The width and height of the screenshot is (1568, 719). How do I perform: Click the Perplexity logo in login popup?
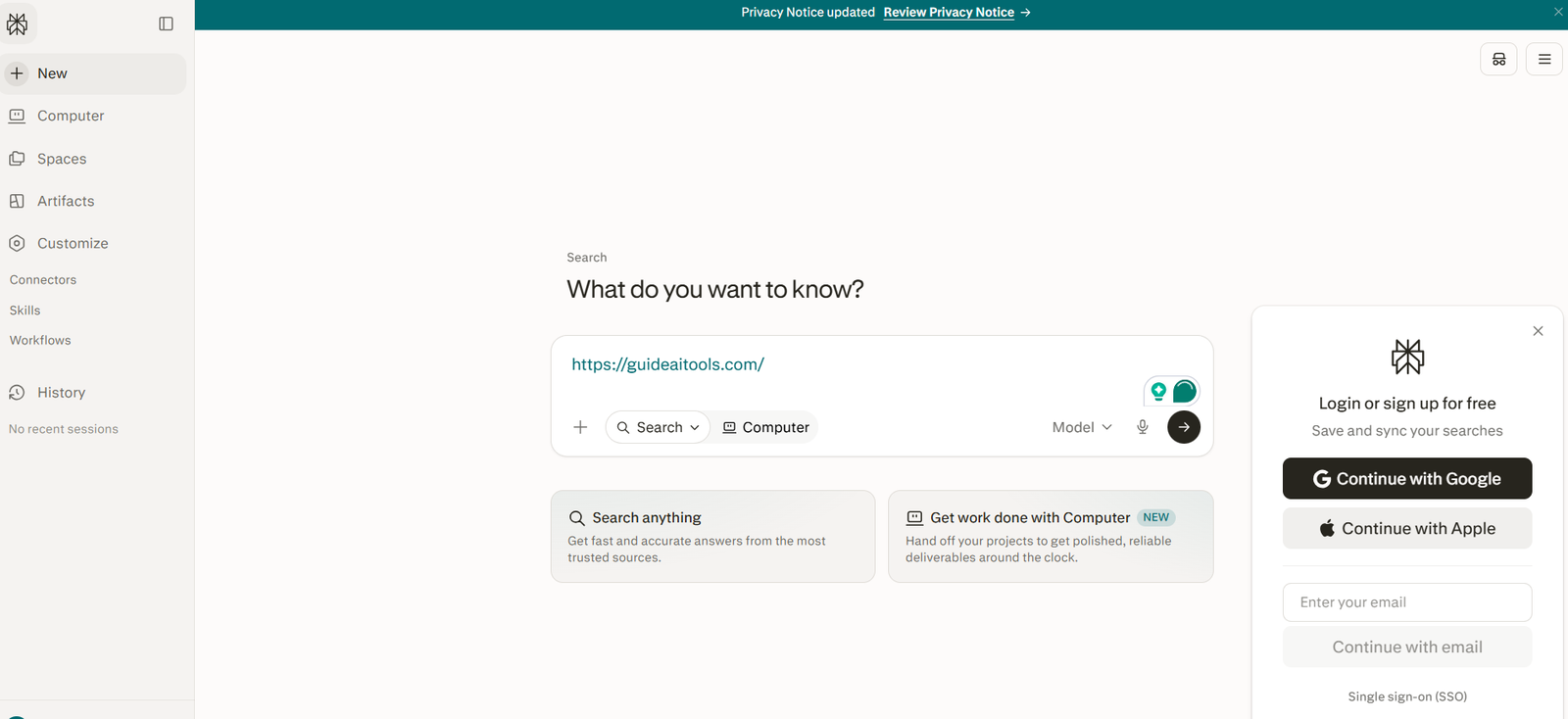1407,357
